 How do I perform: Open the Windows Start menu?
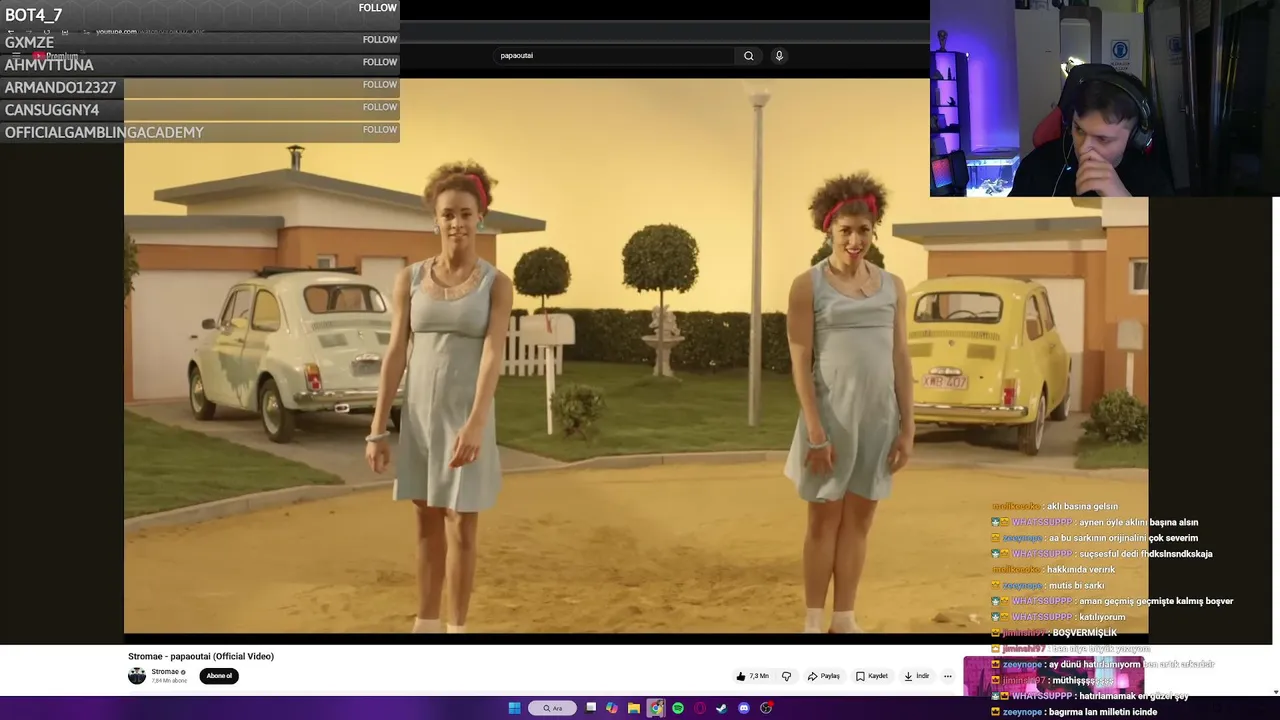(x=514, y=708)
